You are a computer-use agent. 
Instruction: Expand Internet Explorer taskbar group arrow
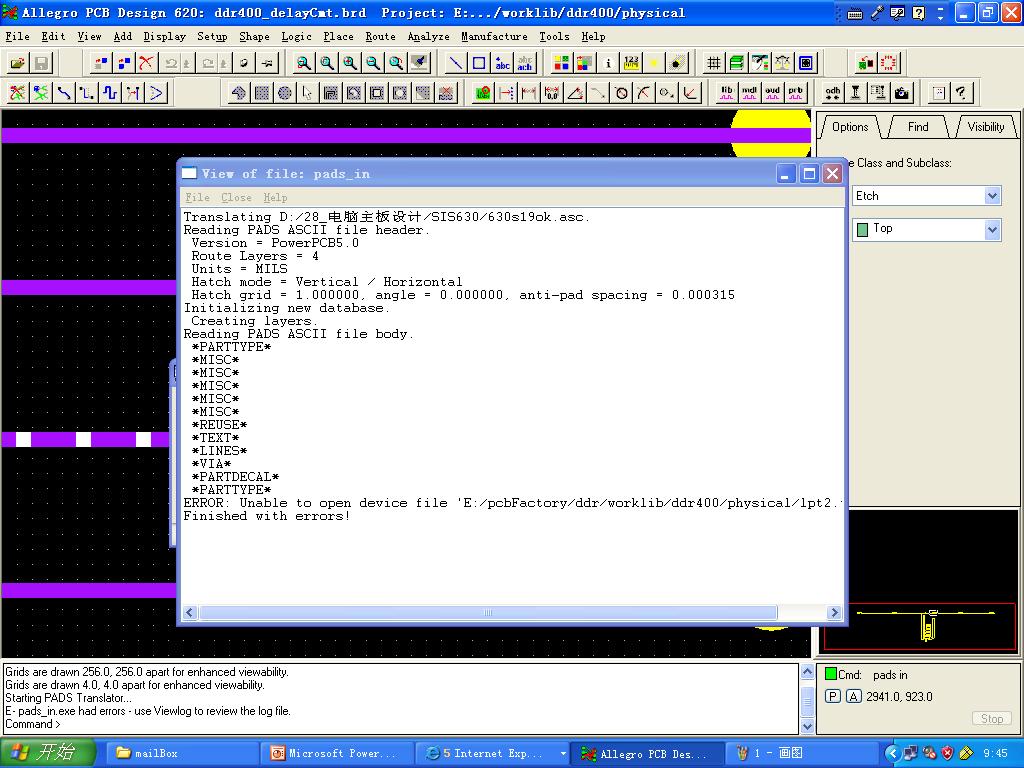pos(563,754)
